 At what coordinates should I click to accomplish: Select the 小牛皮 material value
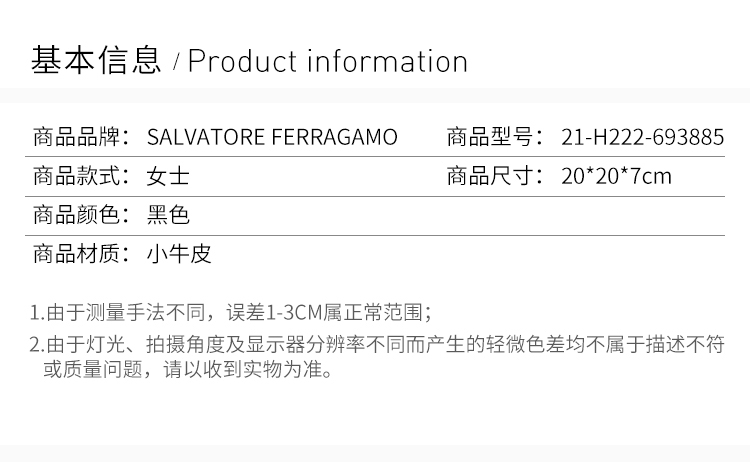pos(179,254)
